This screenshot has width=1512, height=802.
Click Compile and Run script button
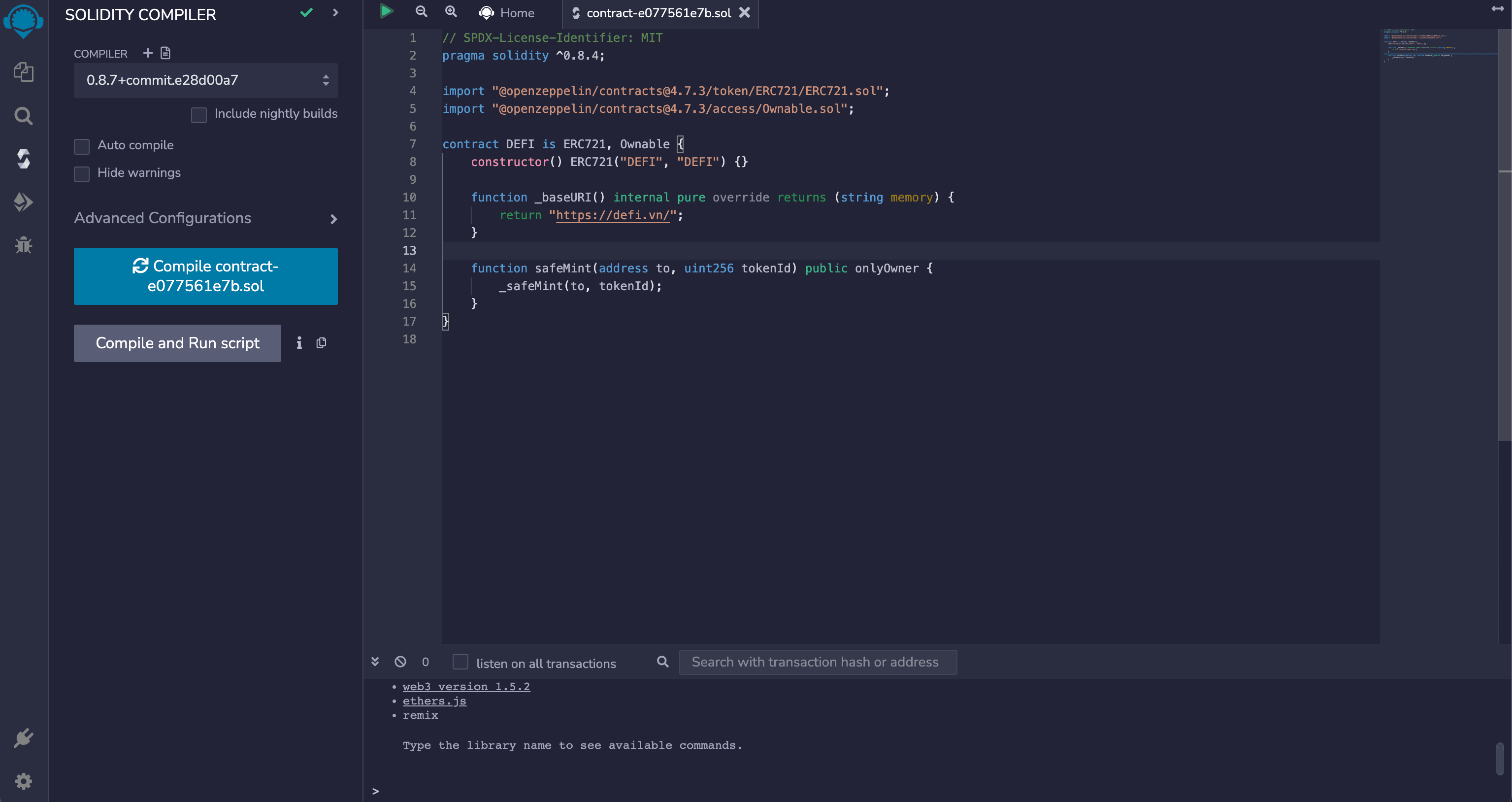coord(177,343)
